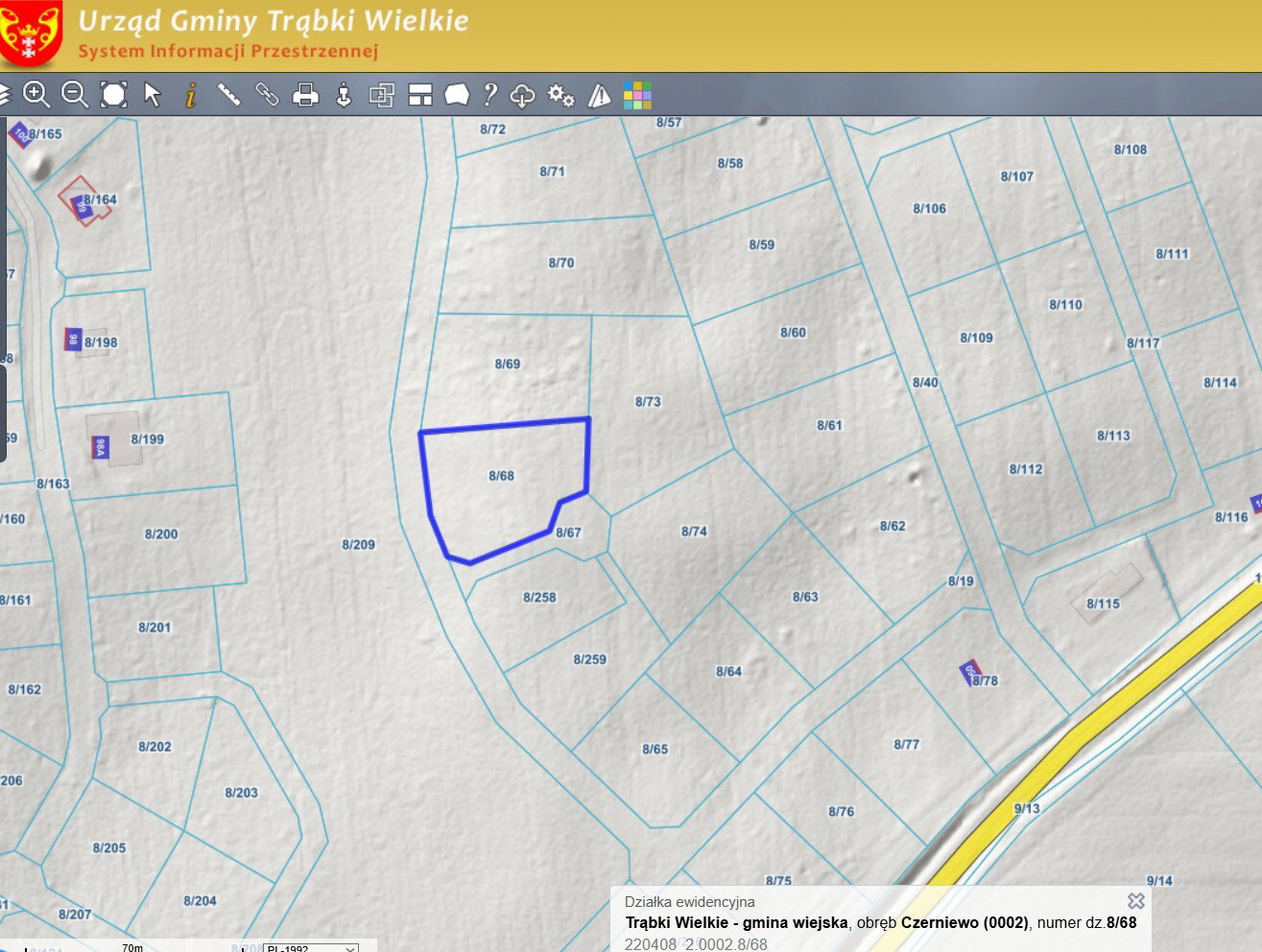The width and height of the screenshot is (1262, 952).
Task: Click the split panel layout icon
Action: click(420, 94)
